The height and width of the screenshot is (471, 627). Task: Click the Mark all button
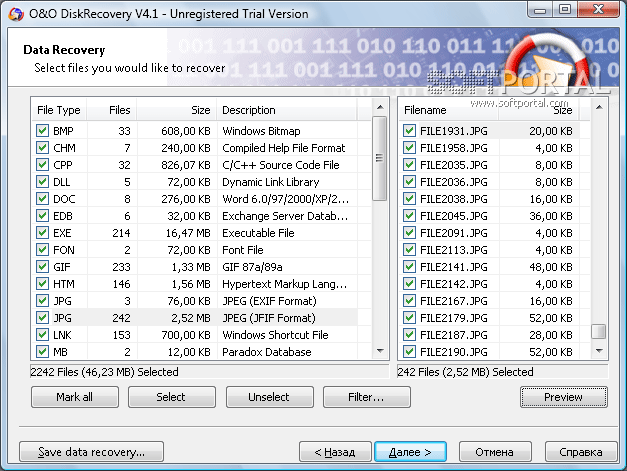tap(75, 397)
